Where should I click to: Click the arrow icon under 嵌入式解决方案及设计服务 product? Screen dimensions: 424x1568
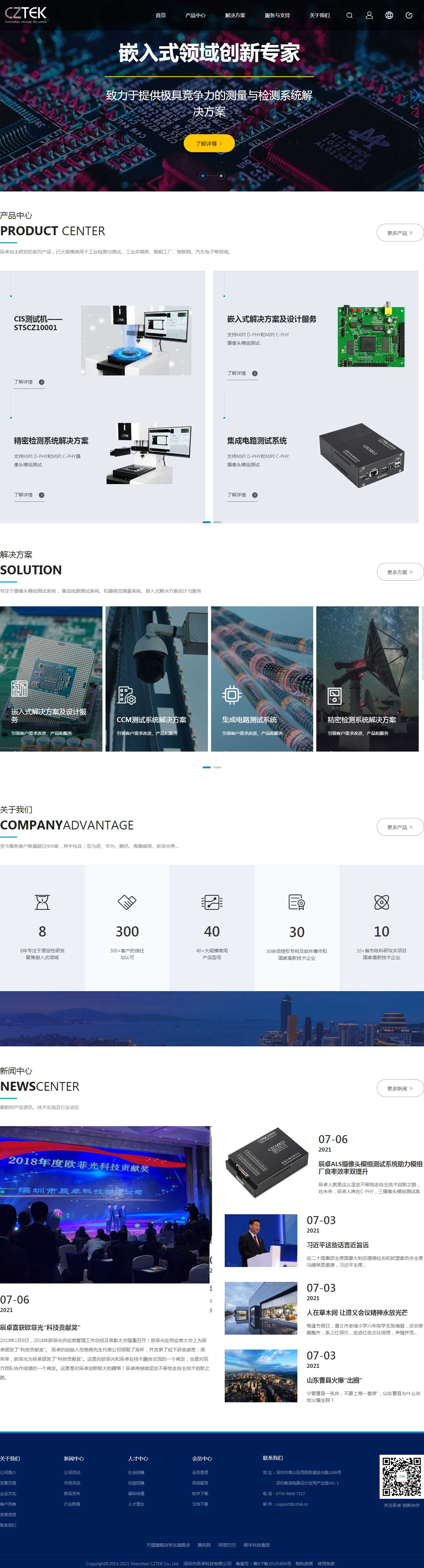point(255,374)
